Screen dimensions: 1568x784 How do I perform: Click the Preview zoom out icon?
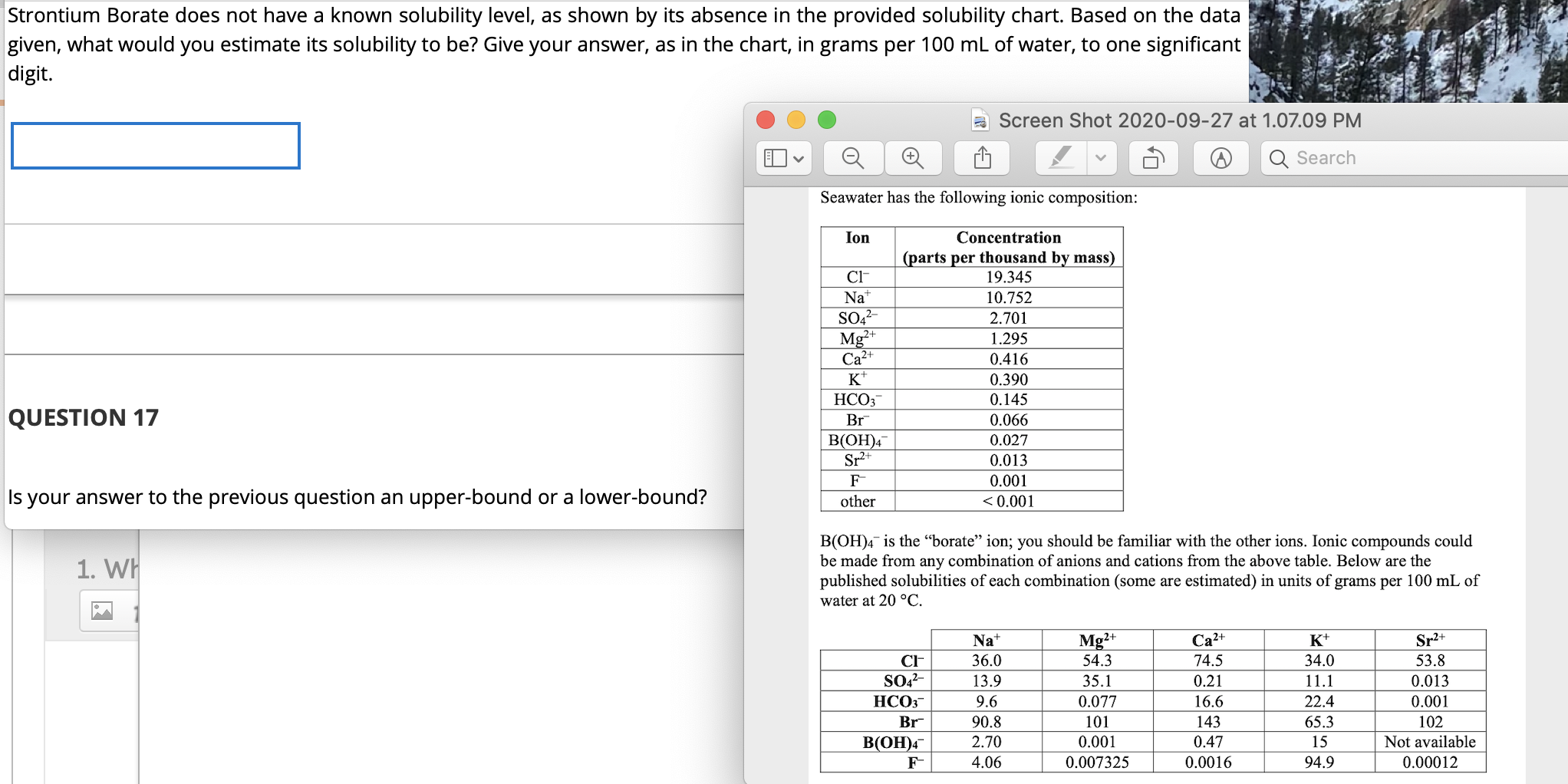pos(853,158)
